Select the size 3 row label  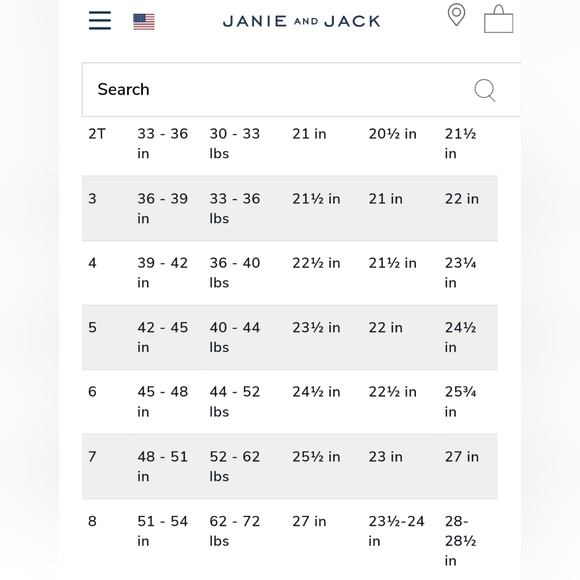click(92, 199)
